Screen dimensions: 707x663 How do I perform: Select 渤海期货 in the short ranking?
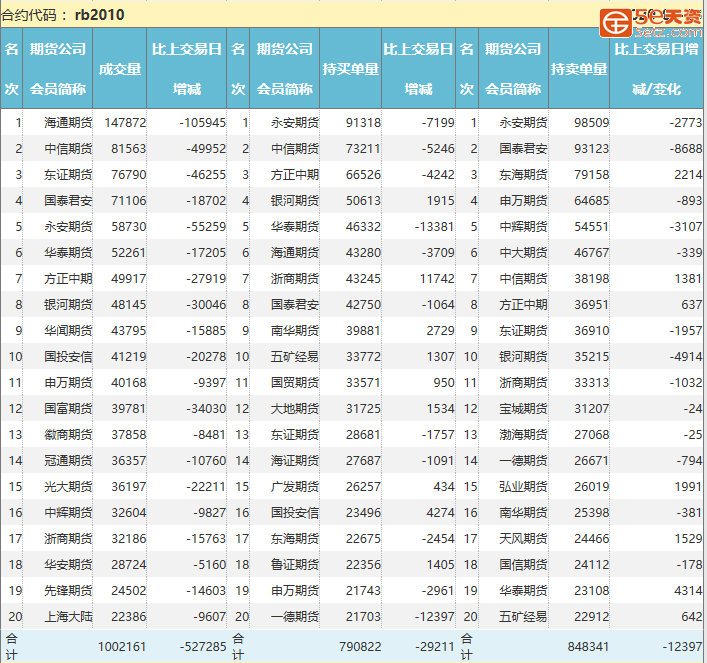point(523,435)
